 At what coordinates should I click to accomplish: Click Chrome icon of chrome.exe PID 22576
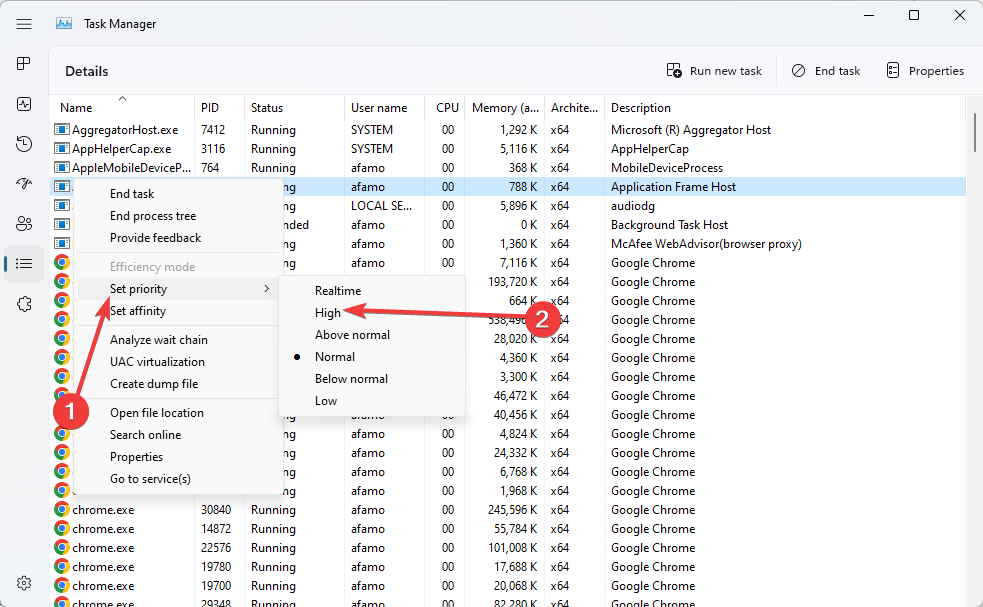(x=61, y=547)
